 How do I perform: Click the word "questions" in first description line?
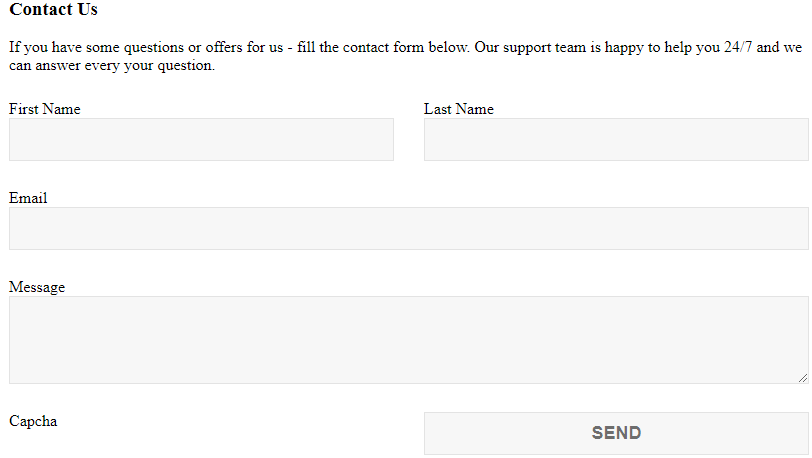click(154, 47)
